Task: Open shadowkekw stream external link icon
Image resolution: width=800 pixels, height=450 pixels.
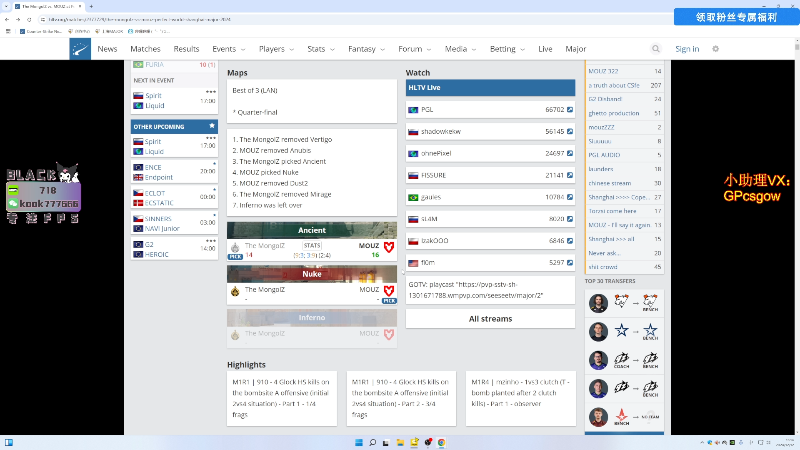Action: pyautogui.click(x=570, y=132)
